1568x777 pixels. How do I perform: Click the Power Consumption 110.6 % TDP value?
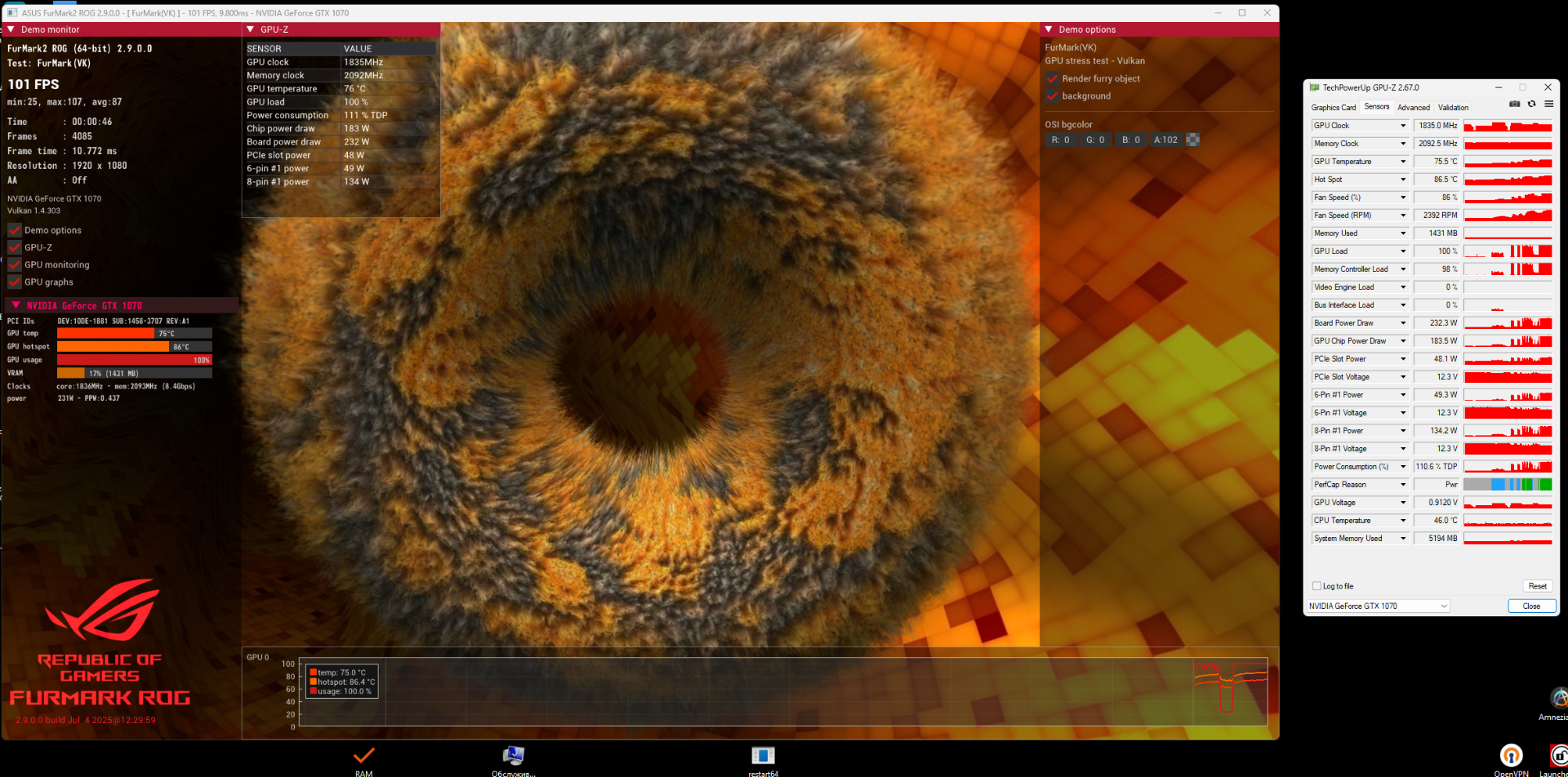coord(1437,467)
